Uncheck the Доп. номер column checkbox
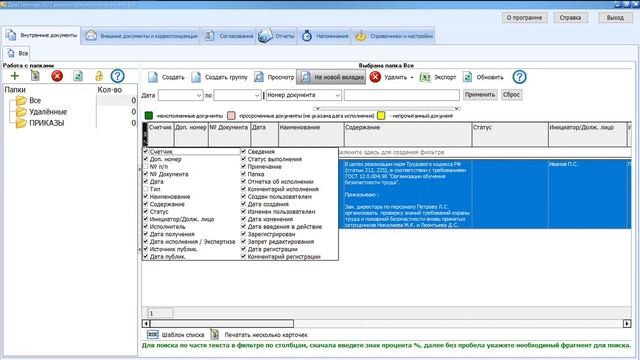 point(146,159)
